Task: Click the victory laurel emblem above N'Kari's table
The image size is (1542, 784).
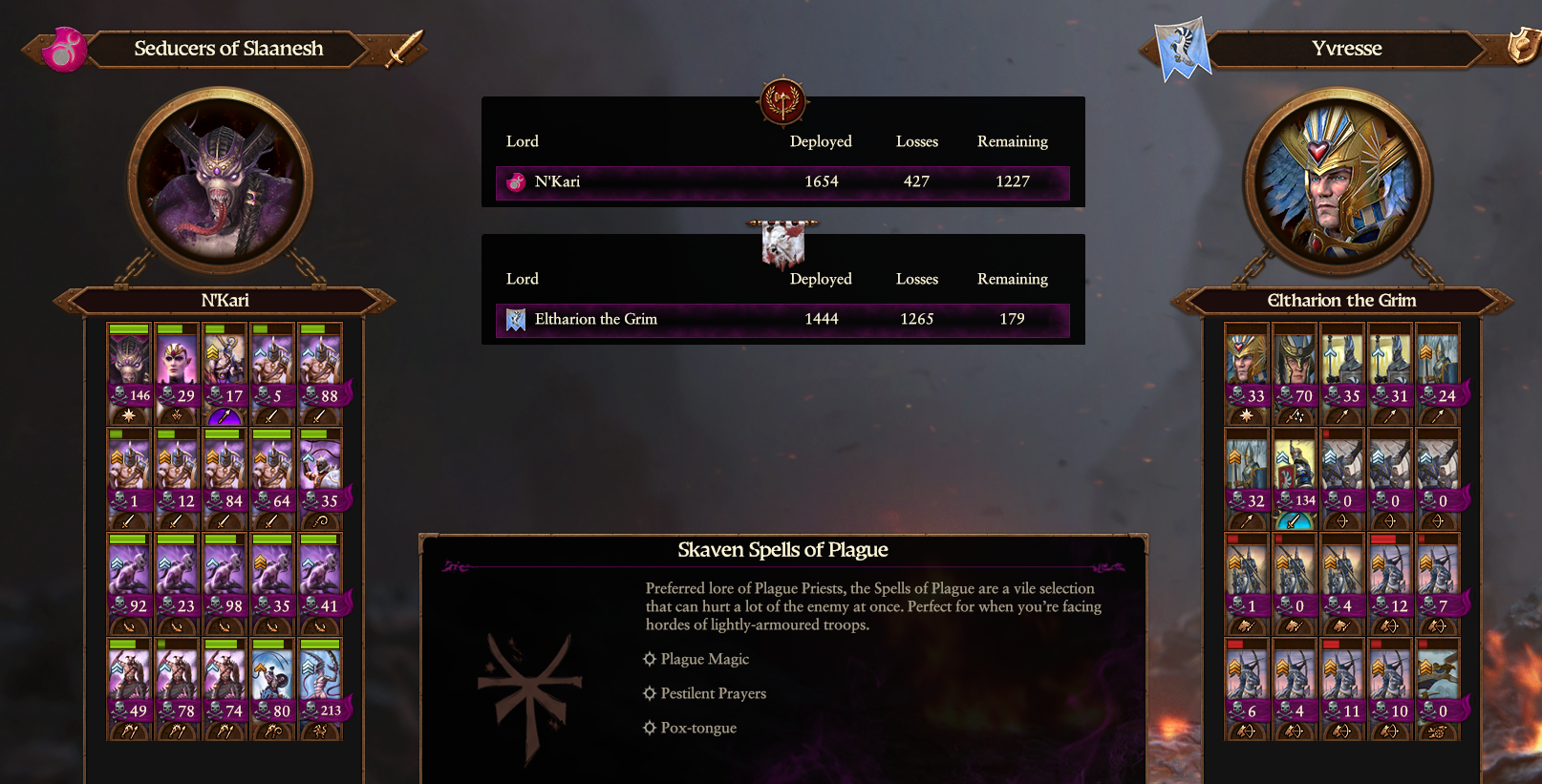Action: (782, 101)
